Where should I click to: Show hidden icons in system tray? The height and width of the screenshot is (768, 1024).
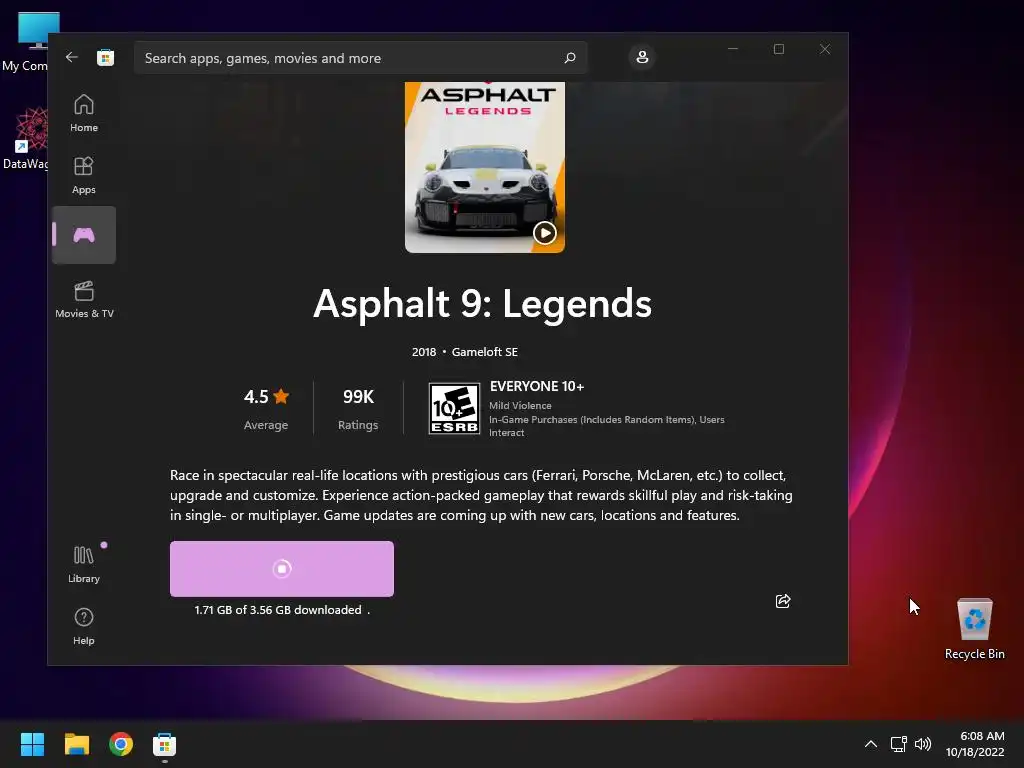click(871, 744)
